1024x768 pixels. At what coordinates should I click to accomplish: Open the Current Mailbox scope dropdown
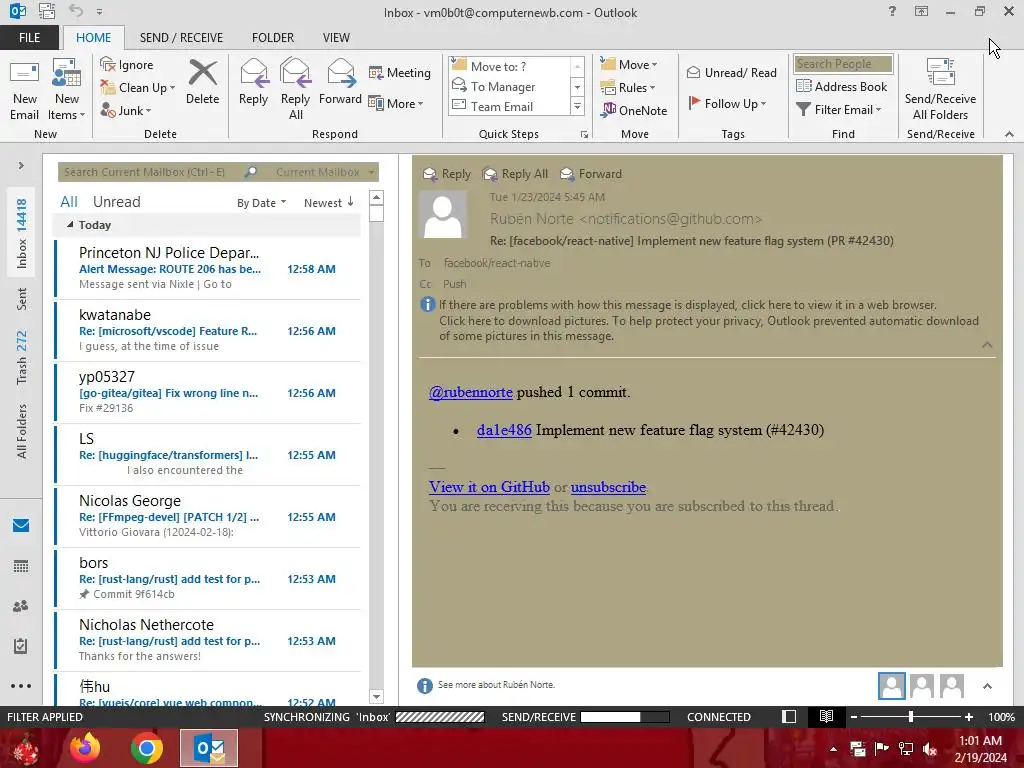pyautogui.click(x=325, y=172)
